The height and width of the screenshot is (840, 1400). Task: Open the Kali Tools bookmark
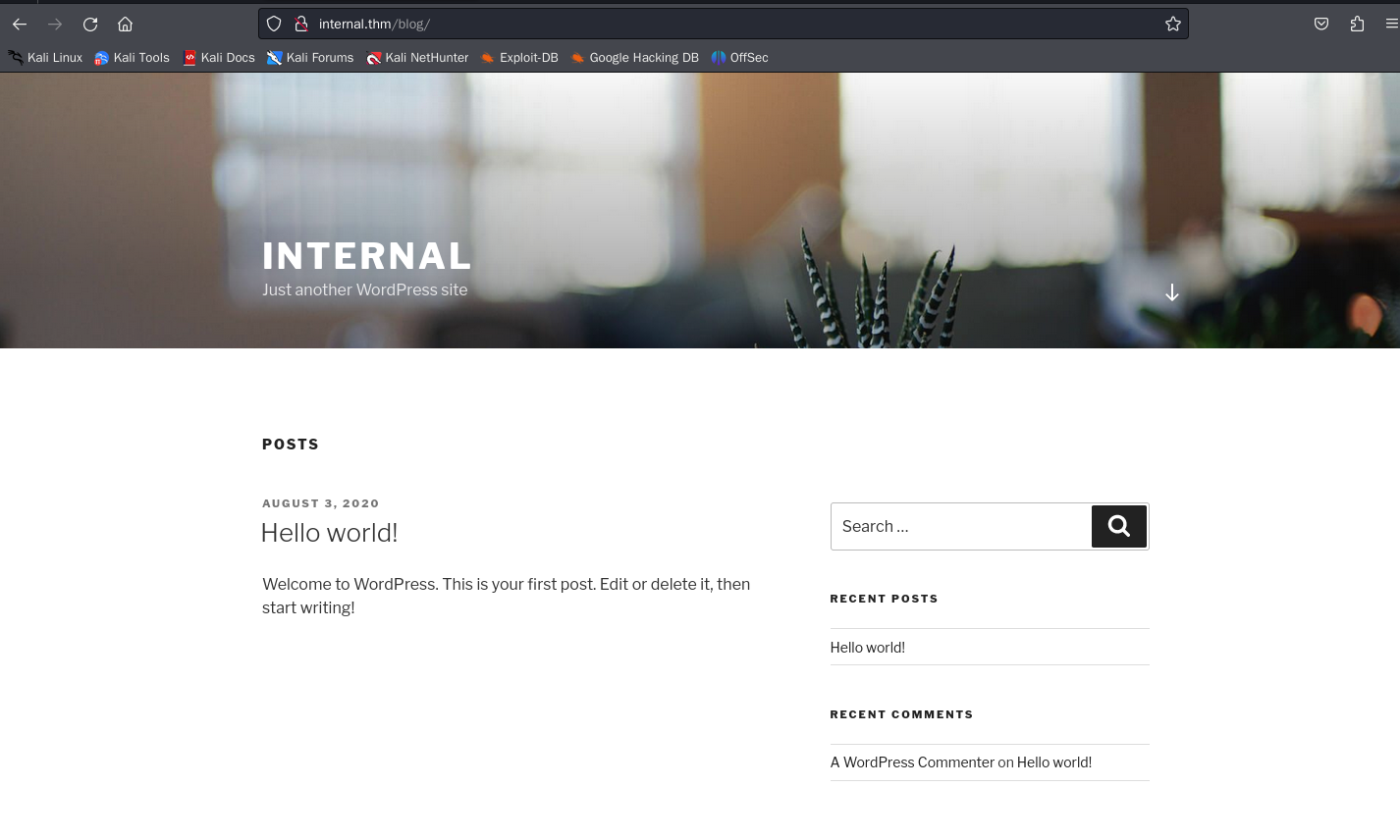(132, 58)
